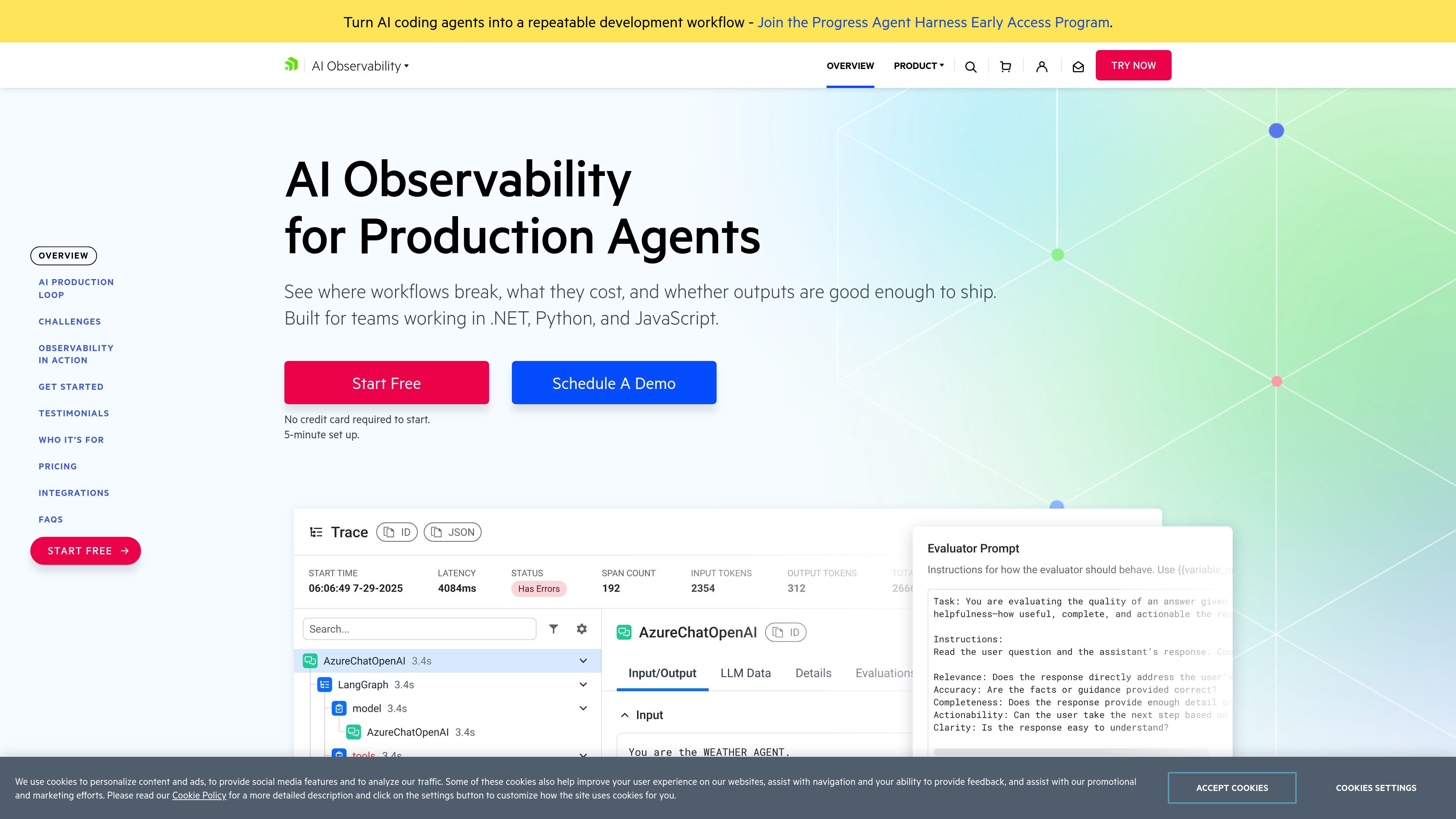1456x819 pixels.
Task: Open the PRODUCT menu dropdown
Action: point(918,66)
